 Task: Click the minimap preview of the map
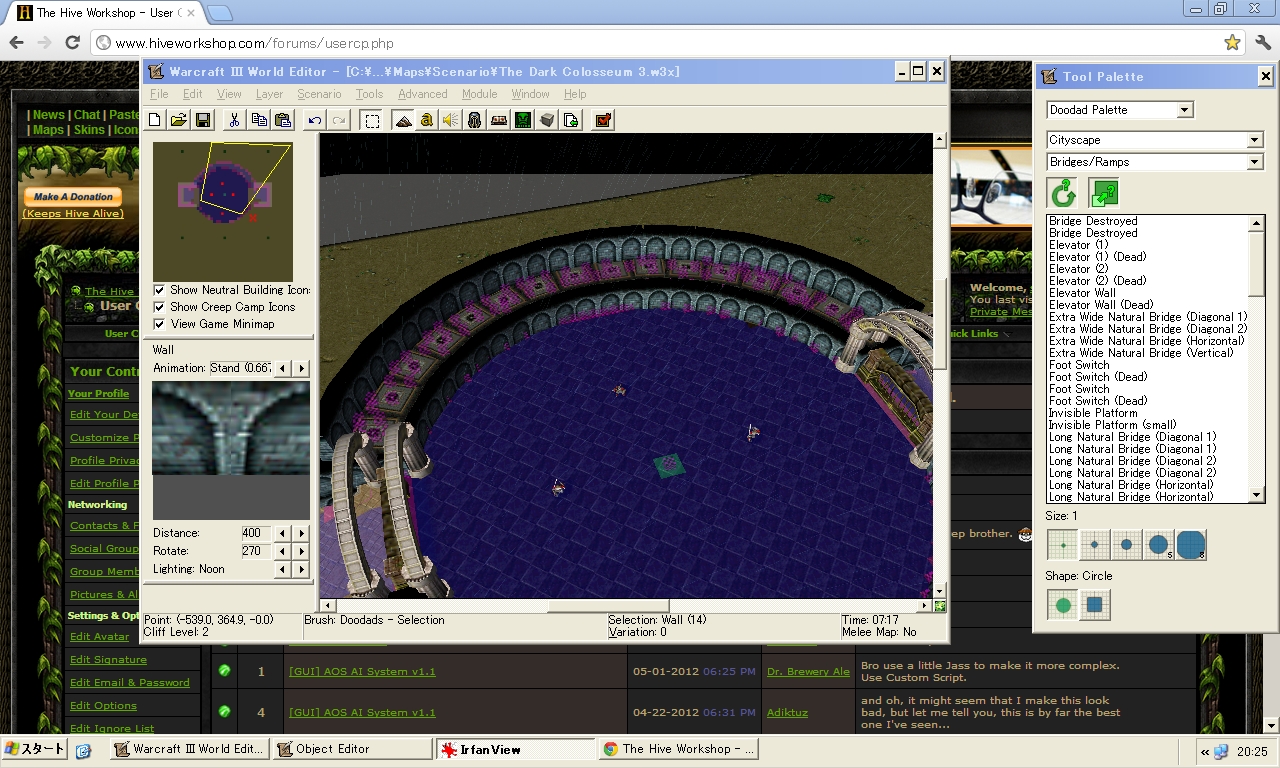223,211
